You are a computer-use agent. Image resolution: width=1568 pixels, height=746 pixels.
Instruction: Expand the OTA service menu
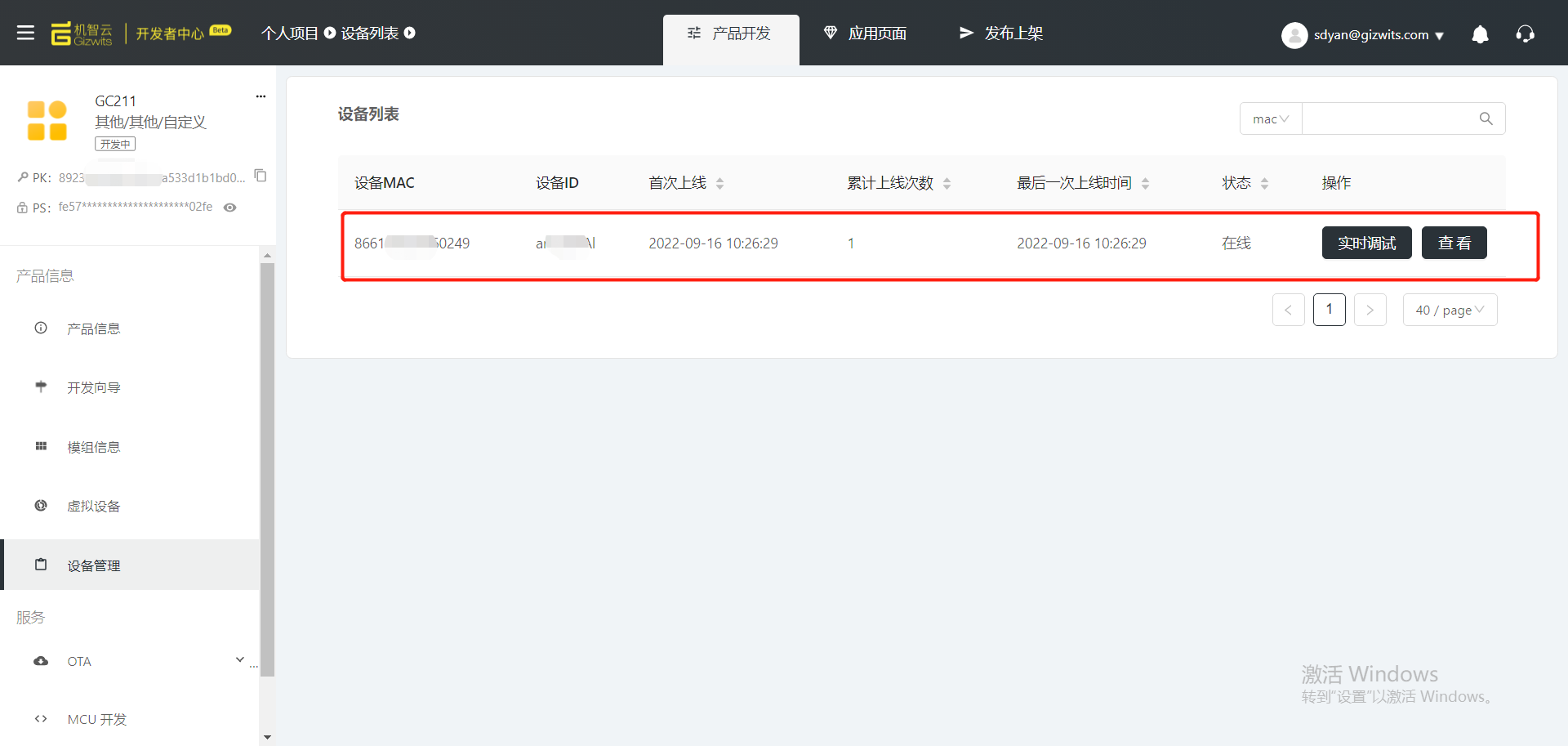tap(239, 660)
